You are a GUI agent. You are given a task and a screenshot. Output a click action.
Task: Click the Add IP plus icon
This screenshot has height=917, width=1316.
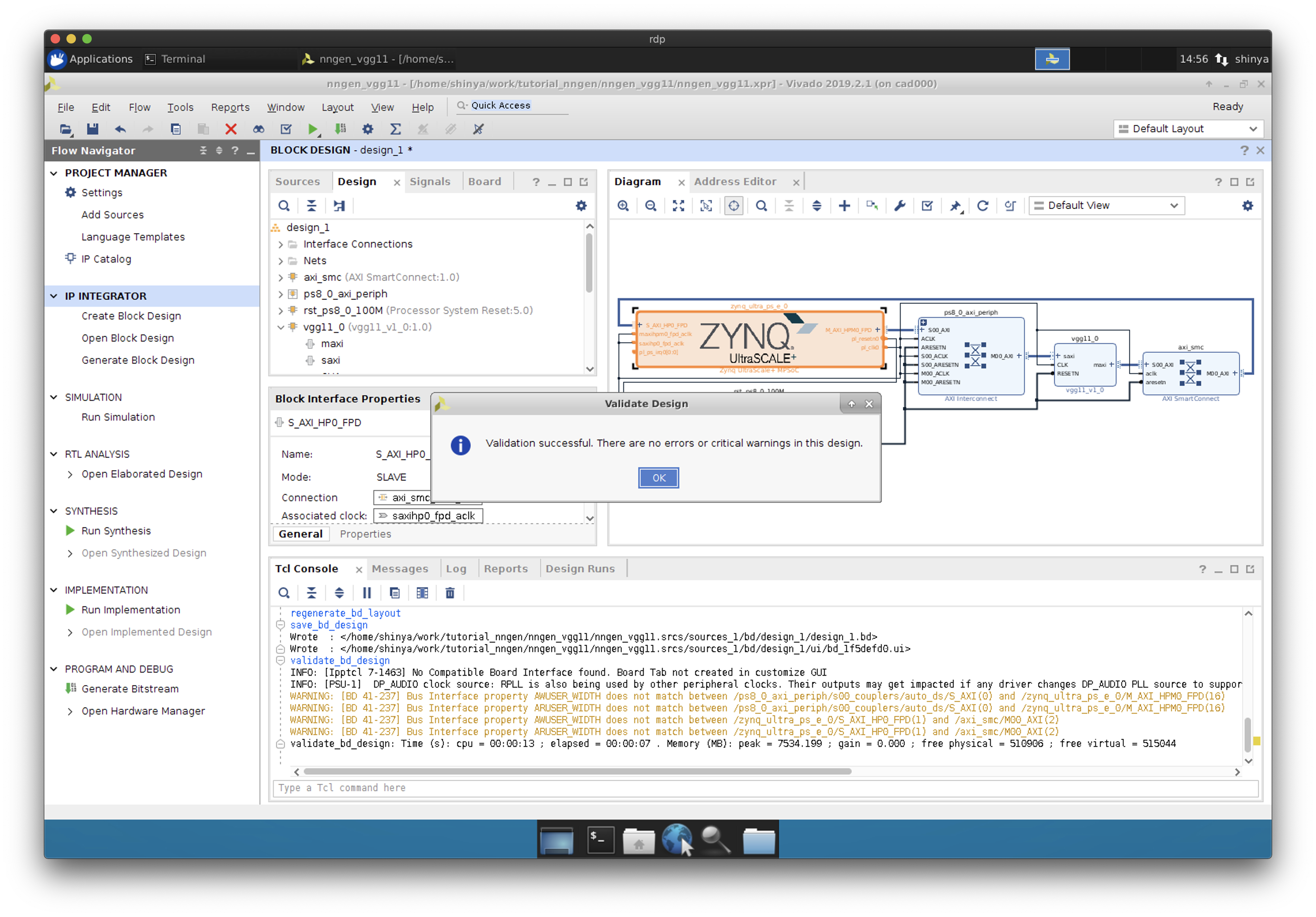(x=844, y=206)
